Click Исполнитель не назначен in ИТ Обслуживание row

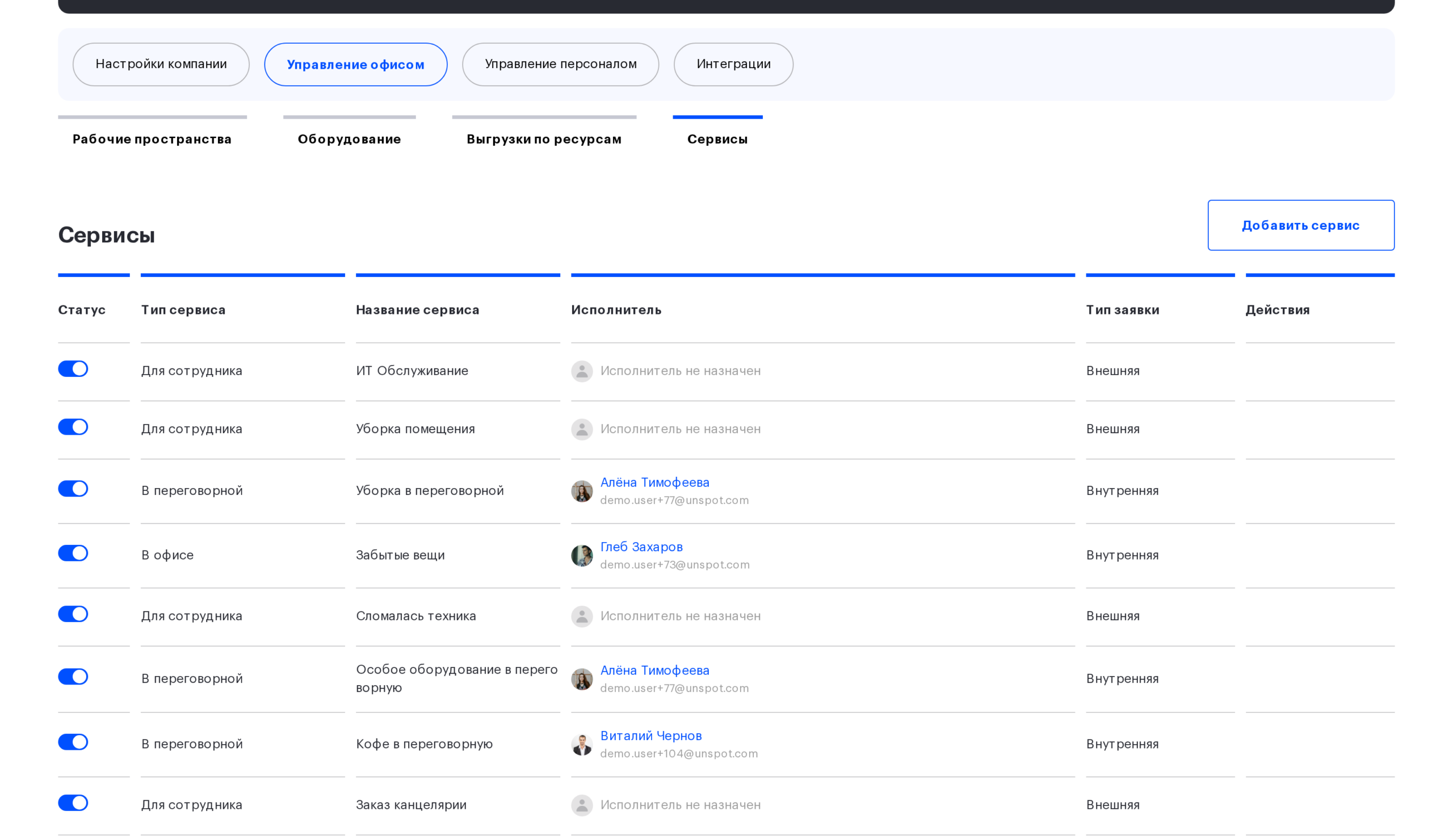[681, 371]
